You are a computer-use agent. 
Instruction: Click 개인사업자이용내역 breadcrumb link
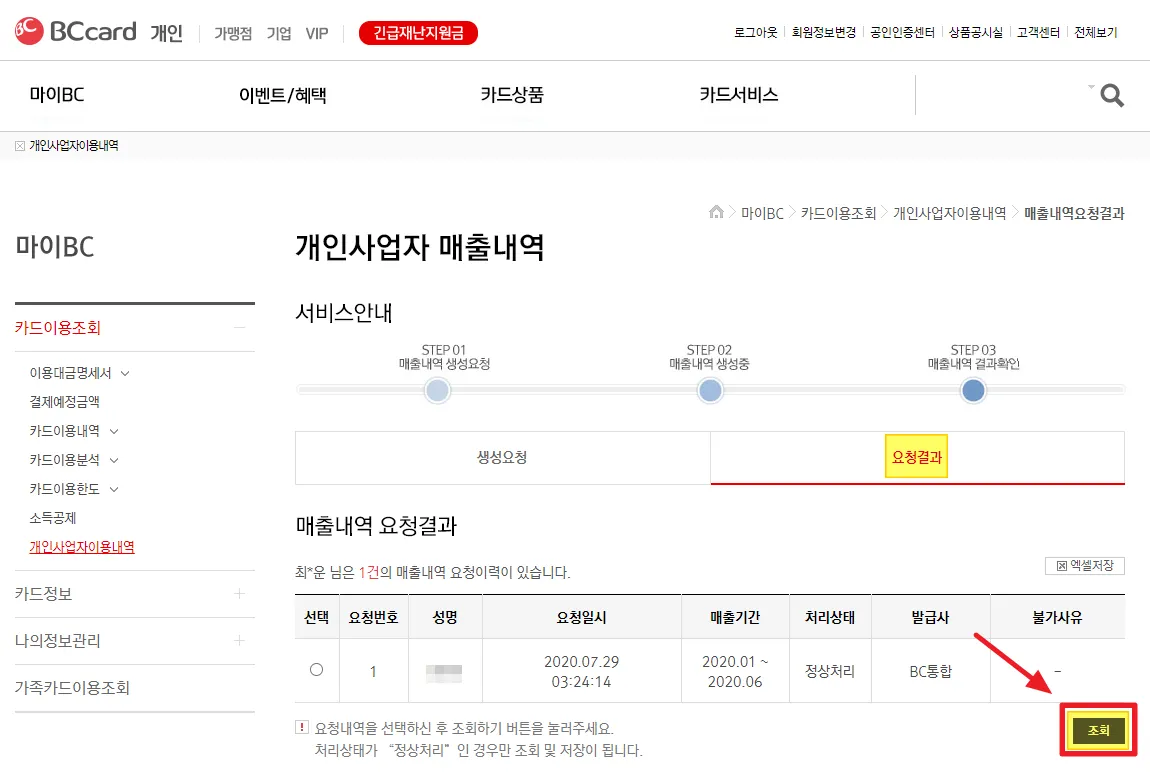[x=950, y=213]
